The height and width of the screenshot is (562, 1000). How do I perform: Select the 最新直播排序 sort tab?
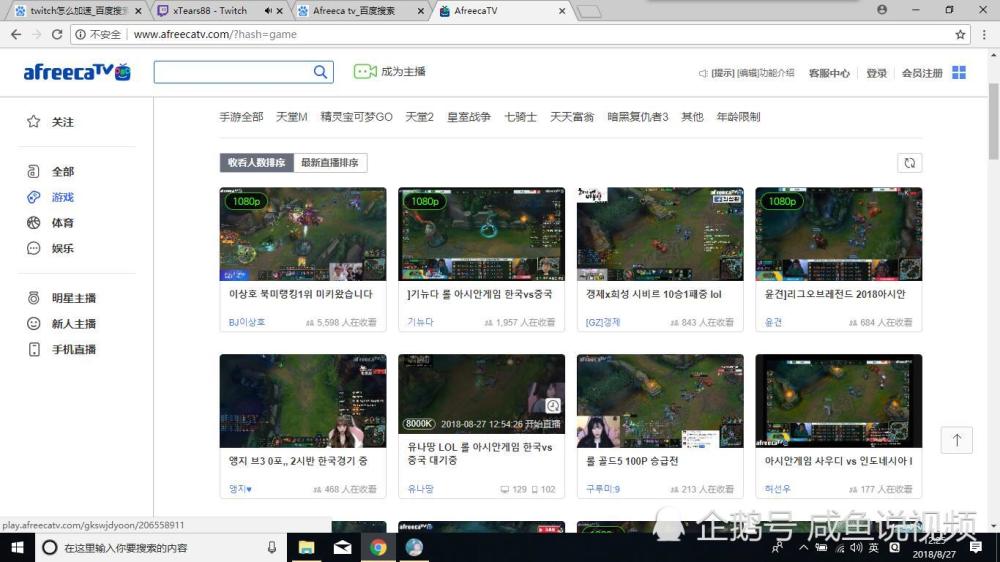click(330, 163)
